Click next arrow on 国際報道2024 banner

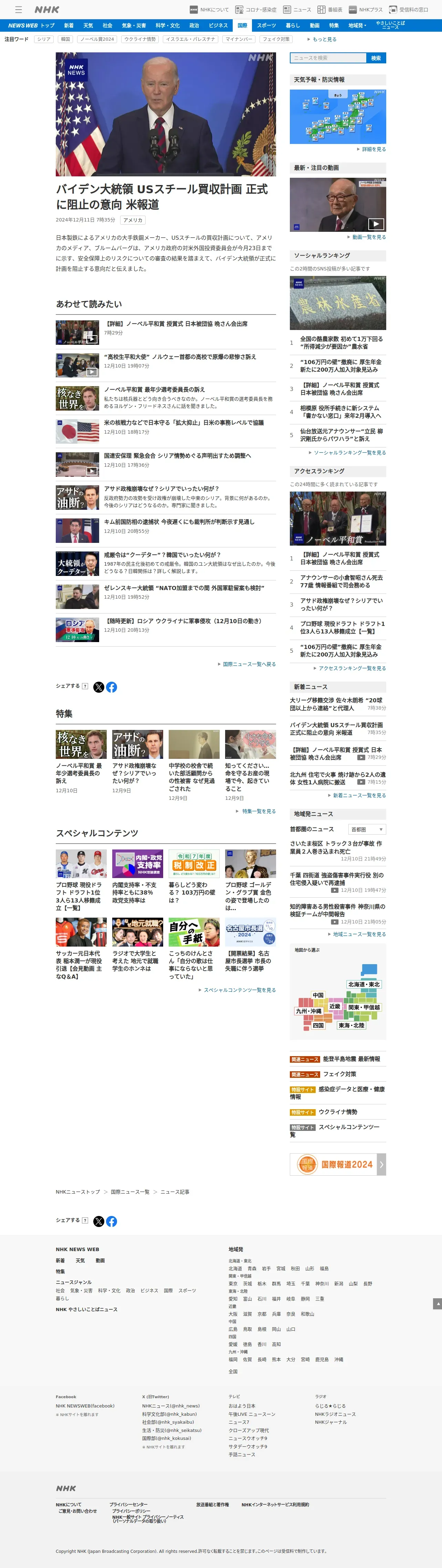(x=381, y=1164)
